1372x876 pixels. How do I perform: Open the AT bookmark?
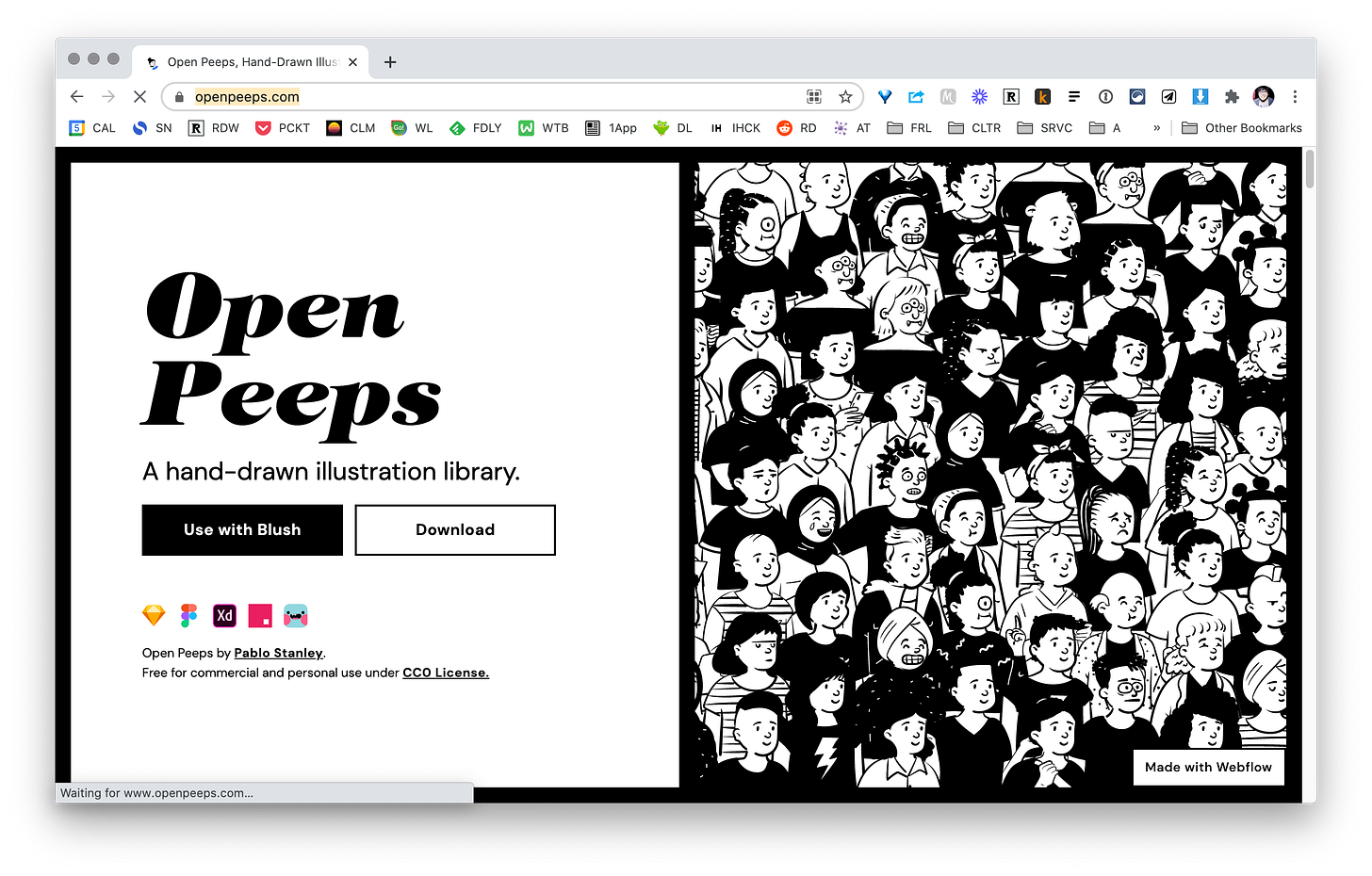click(852, 128)
